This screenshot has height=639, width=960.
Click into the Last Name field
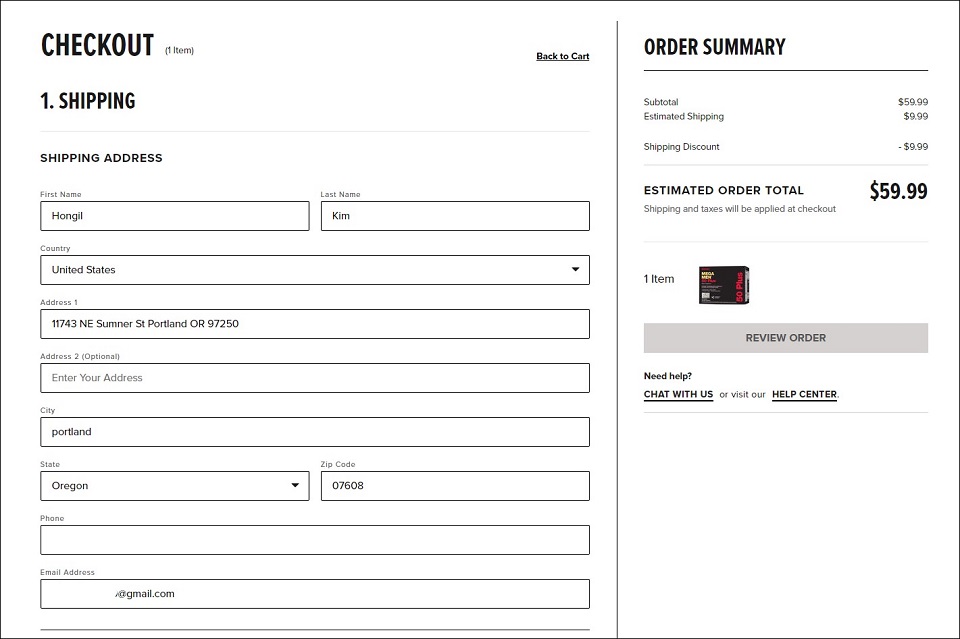pos(454,216)
